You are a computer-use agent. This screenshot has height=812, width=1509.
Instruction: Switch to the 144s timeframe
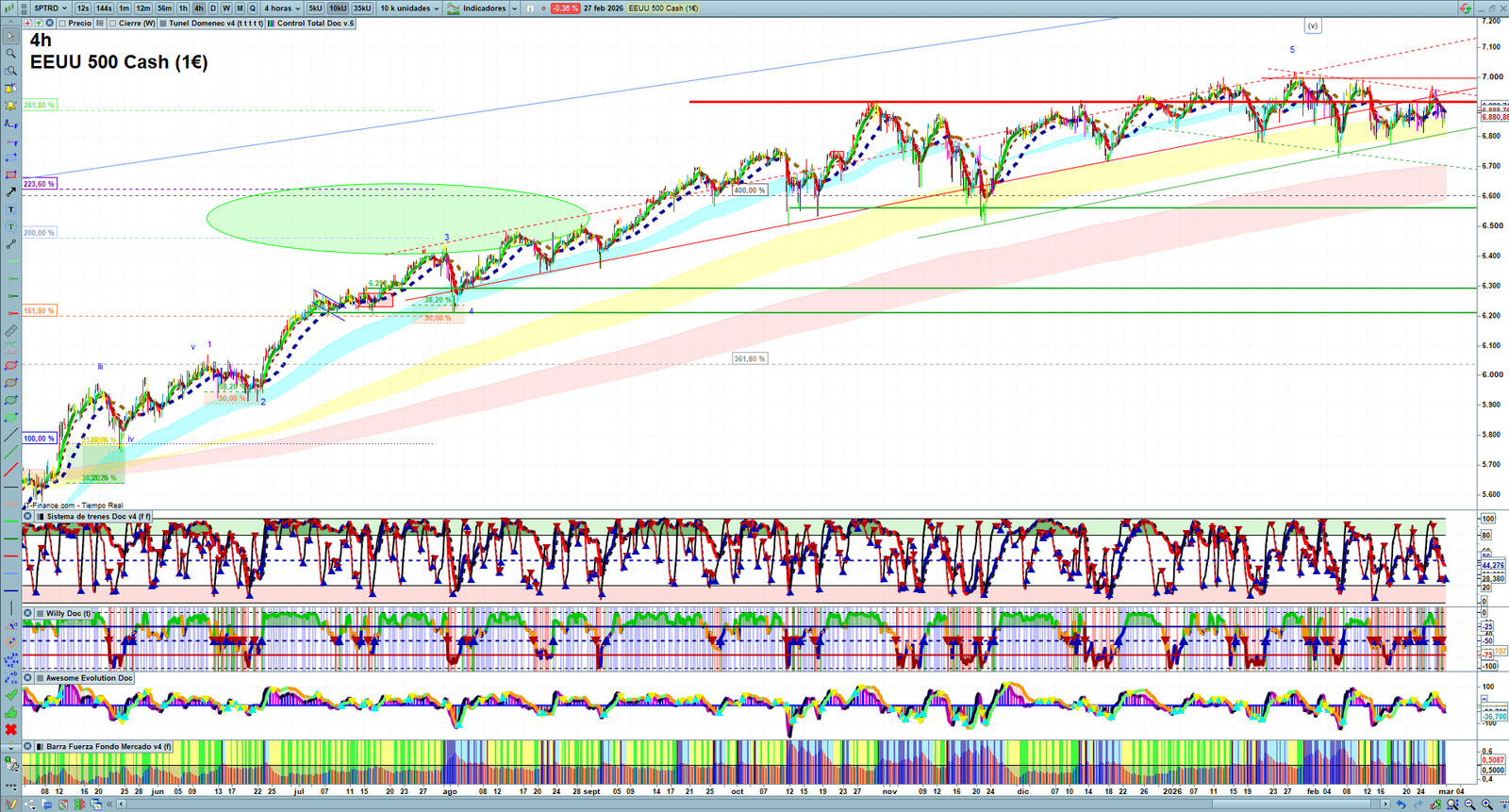104,8
